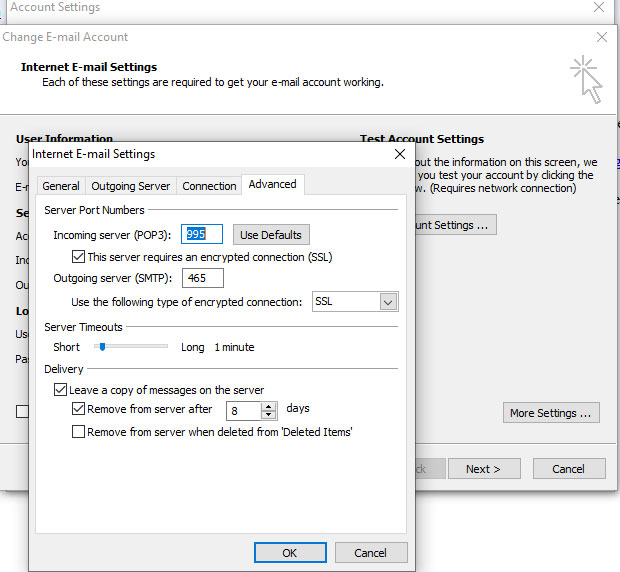Click the Use Defaults button
Viewport: 620px width, 572px height.
tap(271, 235)
